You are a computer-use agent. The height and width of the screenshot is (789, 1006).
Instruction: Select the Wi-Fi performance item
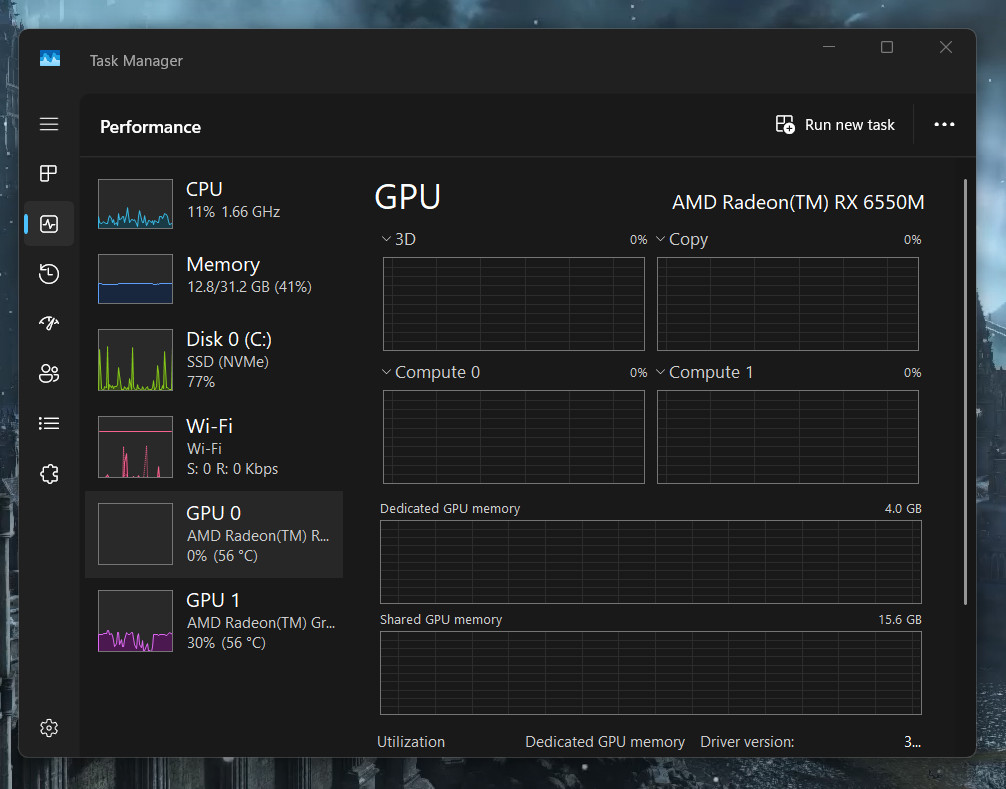[x=214, y=447]
